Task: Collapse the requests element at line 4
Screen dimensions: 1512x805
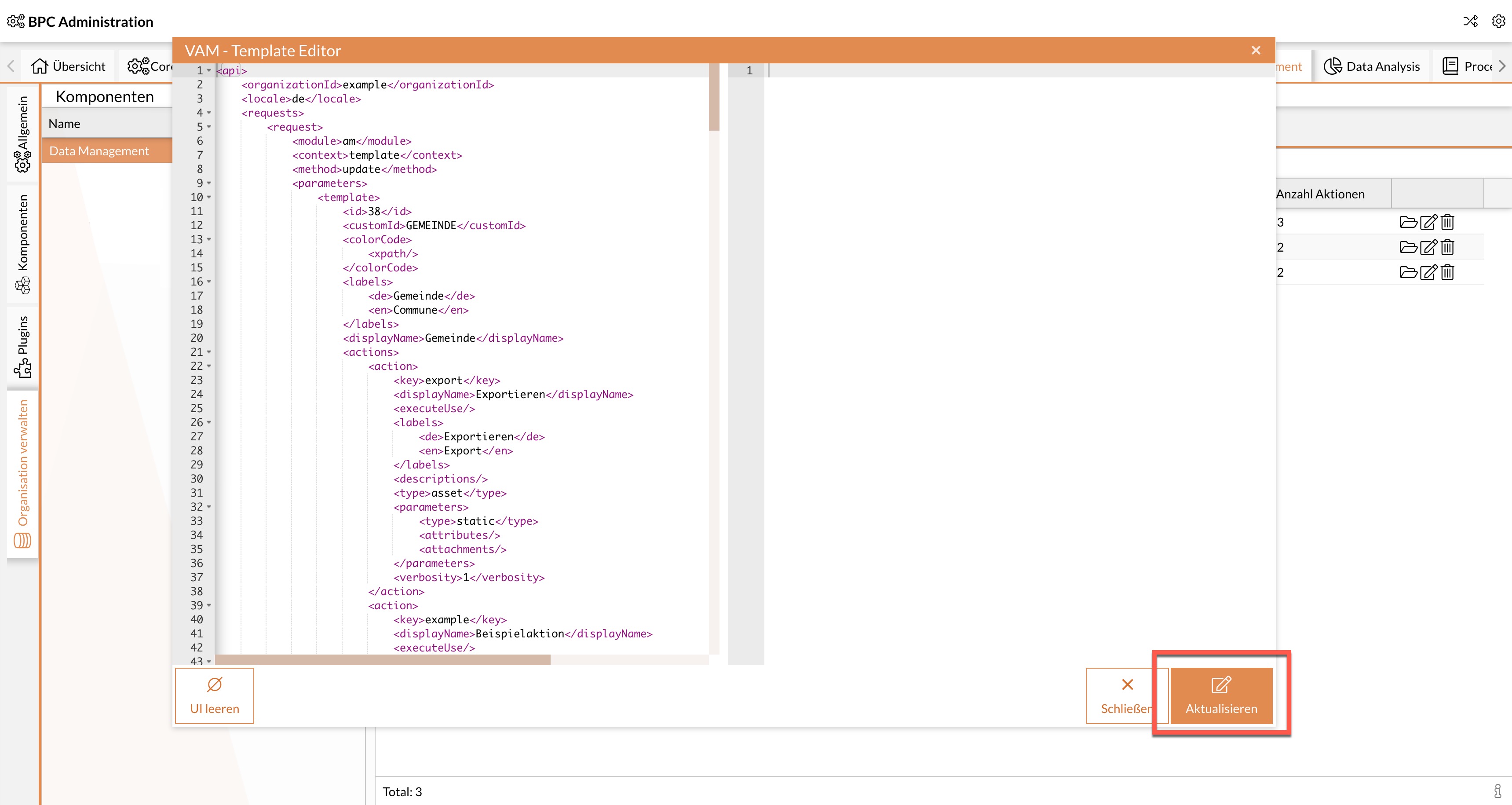Action: click(209, 113)
